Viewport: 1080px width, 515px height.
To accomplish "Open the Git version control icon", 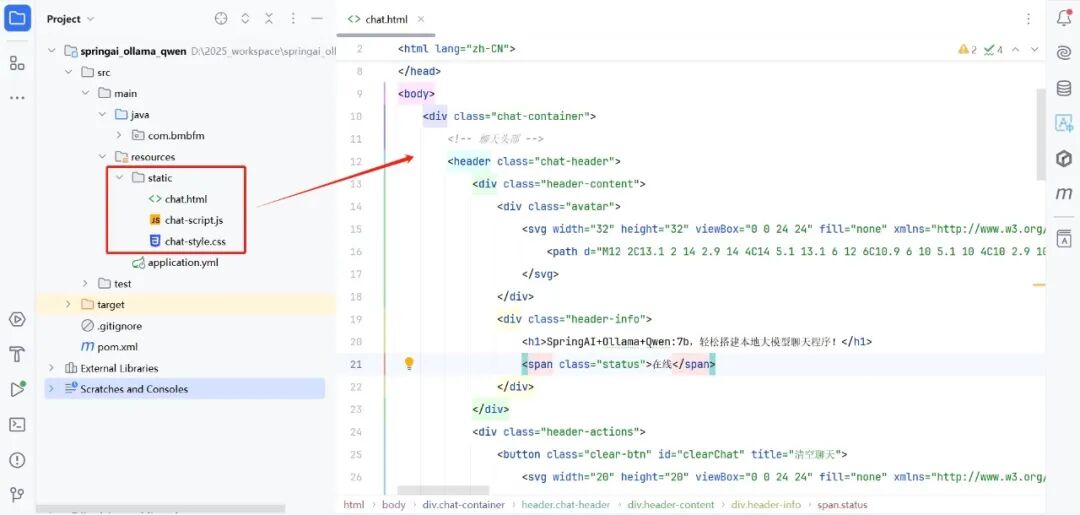I will tap(17, 495).
